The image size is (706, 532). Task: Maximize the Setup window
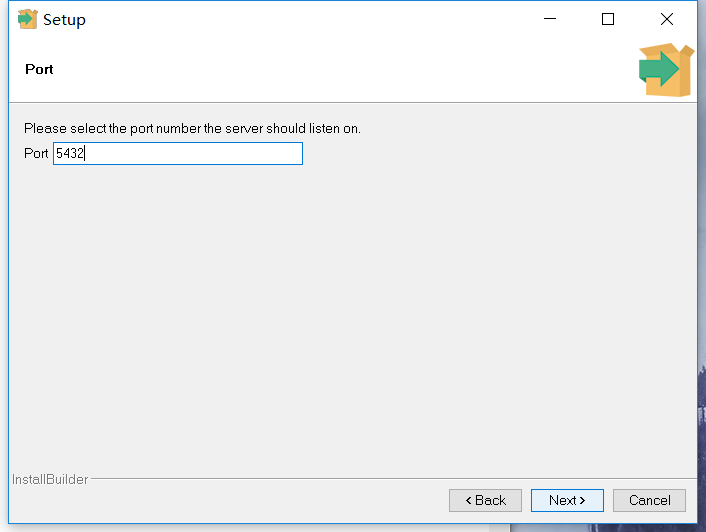click(x=608, y=19)
